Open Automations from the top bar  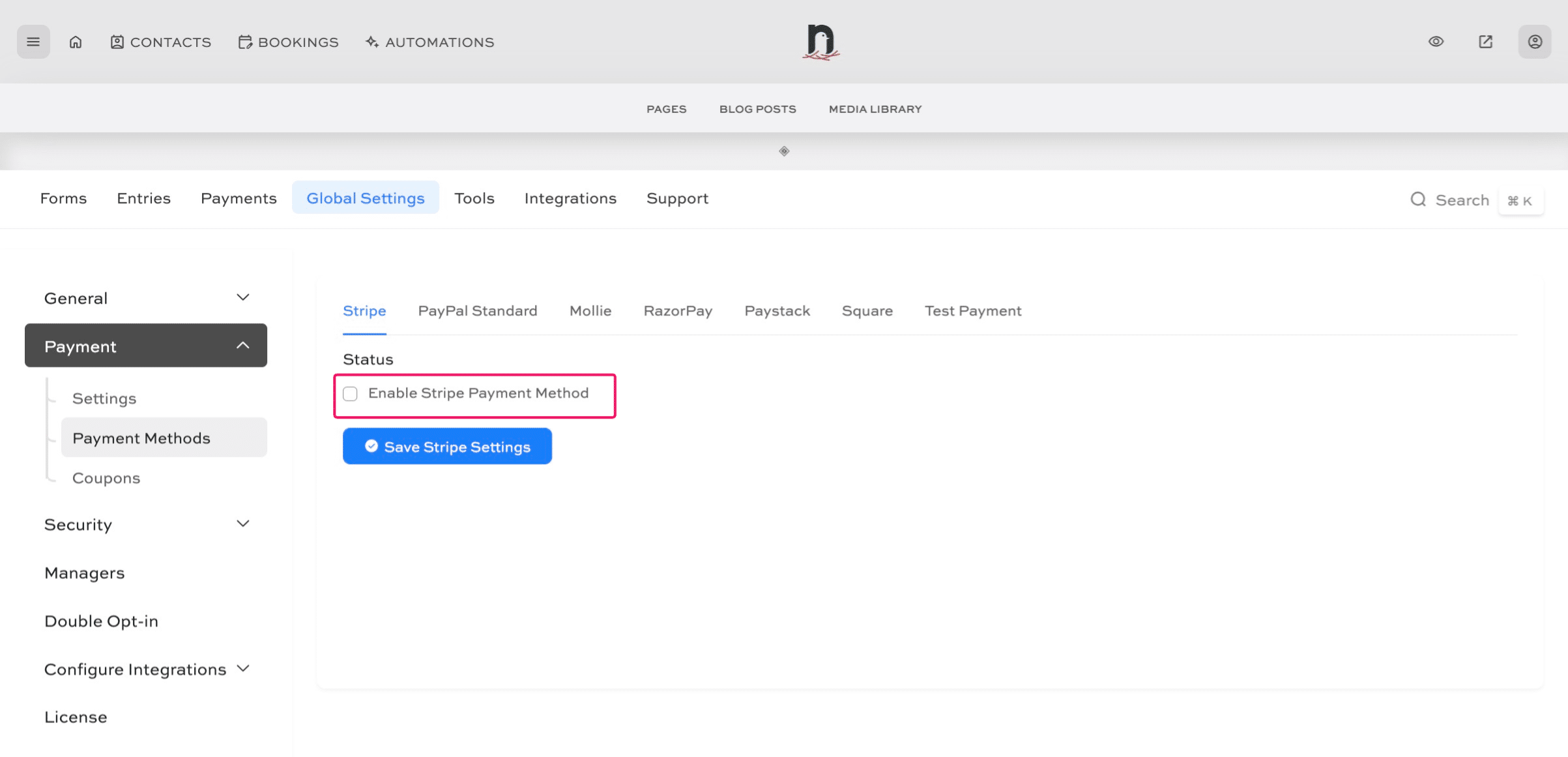point(429,42)
